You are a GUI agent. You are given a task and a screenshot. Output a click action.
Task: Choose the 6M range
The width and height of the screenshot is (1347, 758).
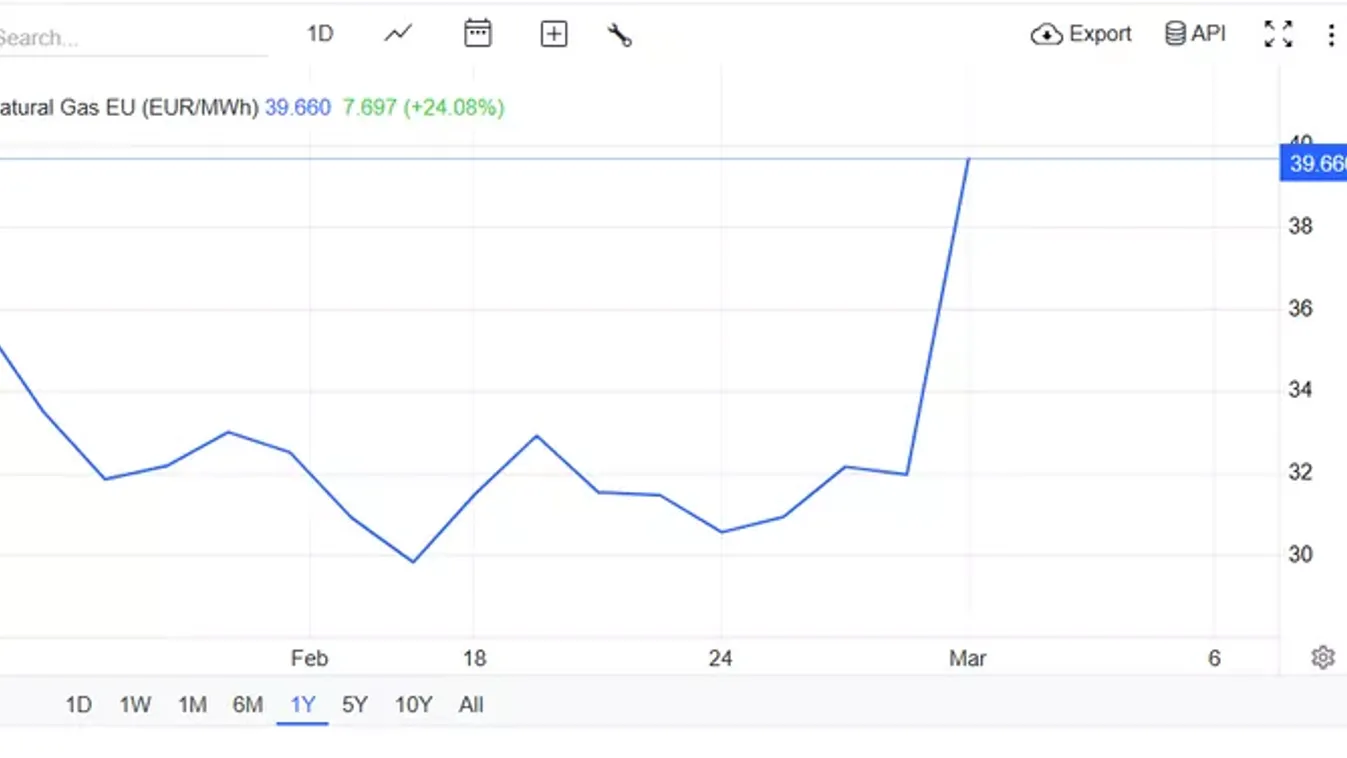(247, 705)
